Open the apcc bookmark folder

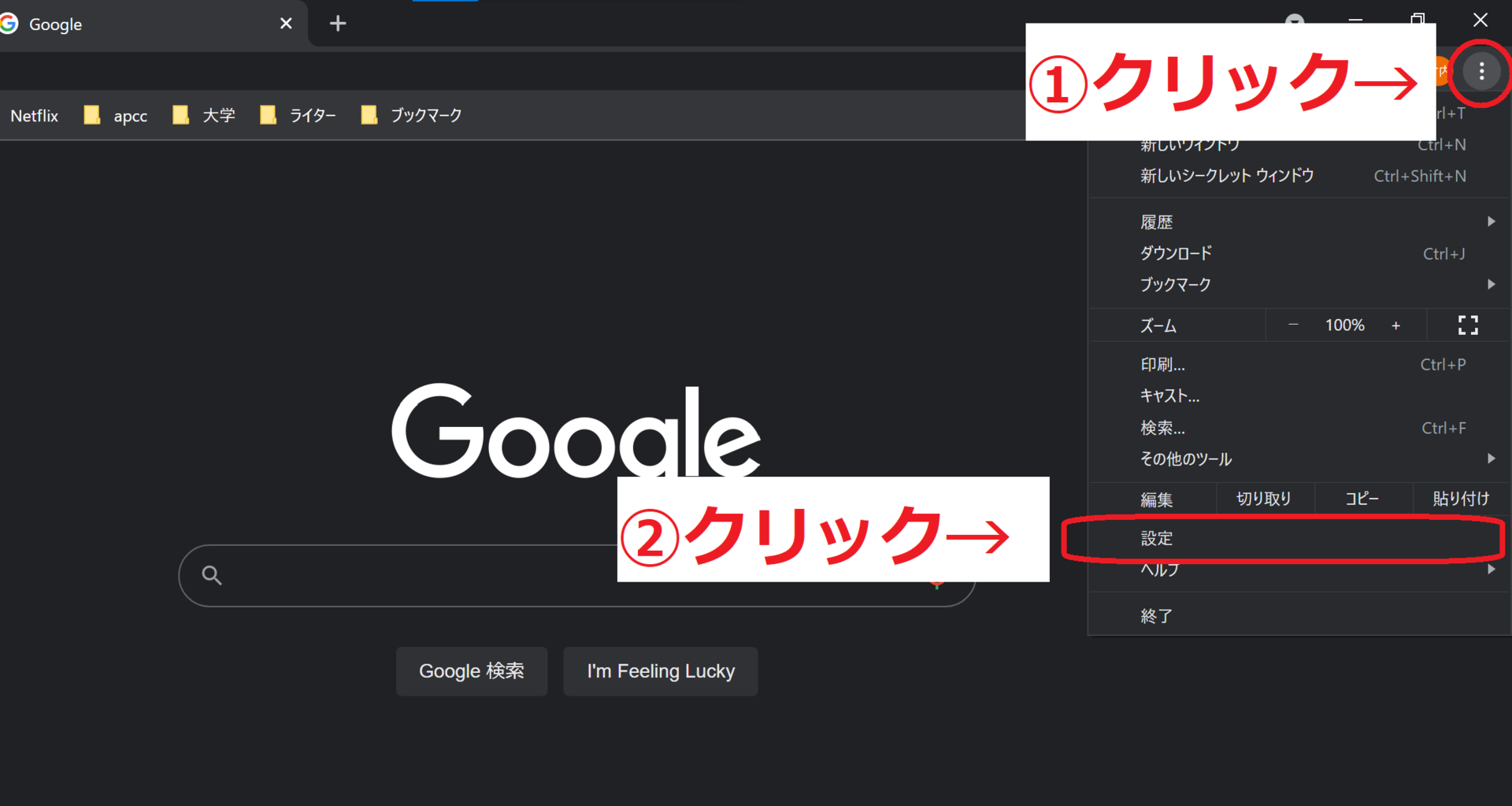(117, 116)
